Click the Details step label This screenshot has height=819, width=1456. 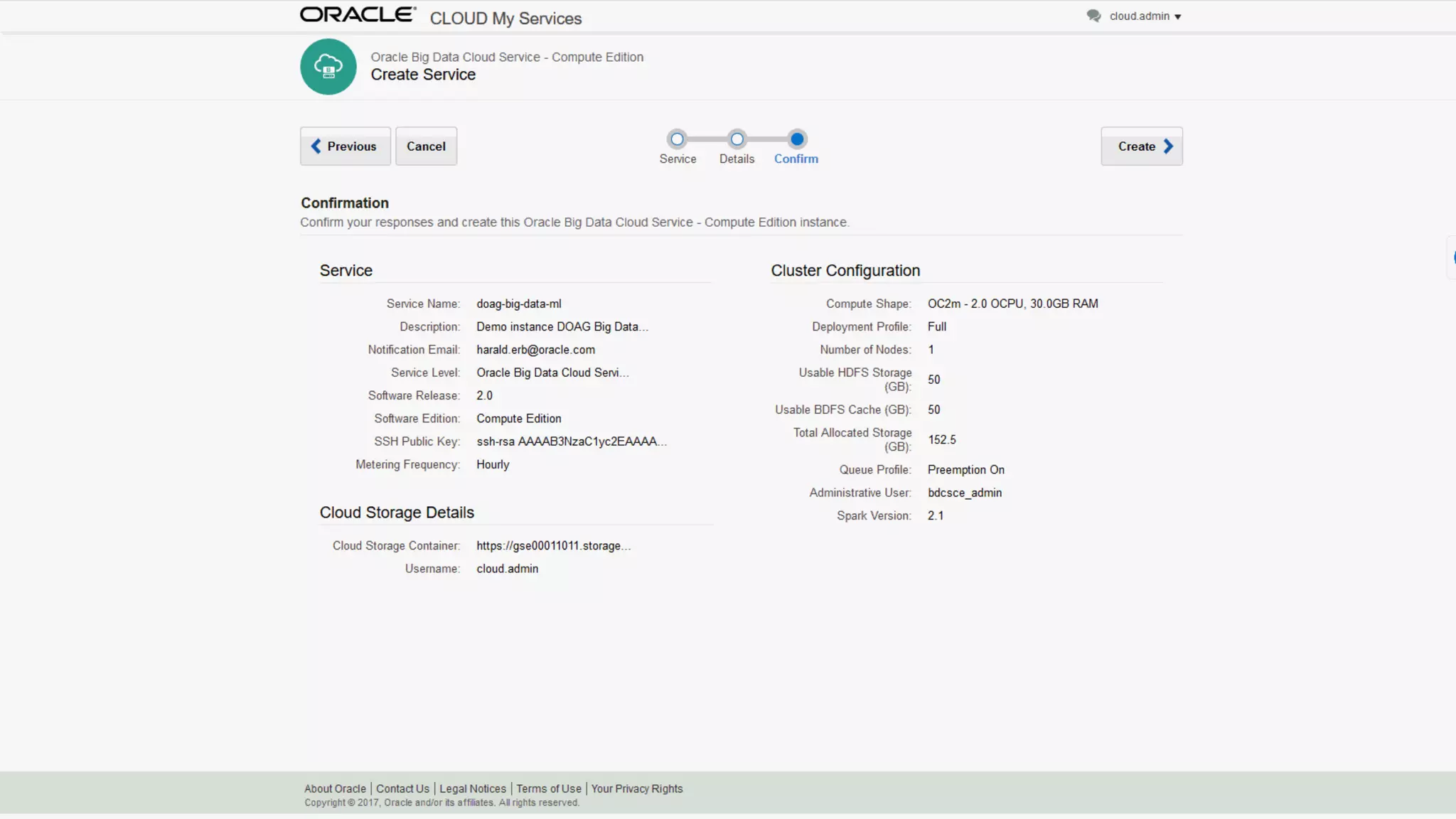(x=737, y=159)
